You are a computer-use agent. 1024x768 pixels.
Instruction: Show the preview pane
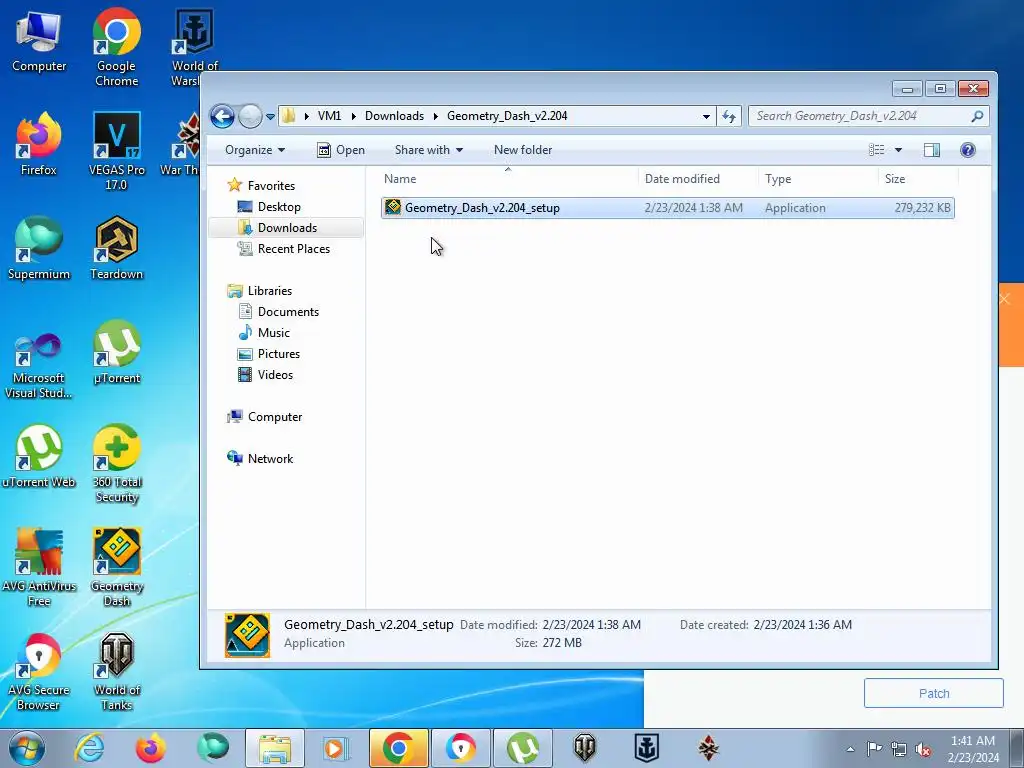[932, 150]
